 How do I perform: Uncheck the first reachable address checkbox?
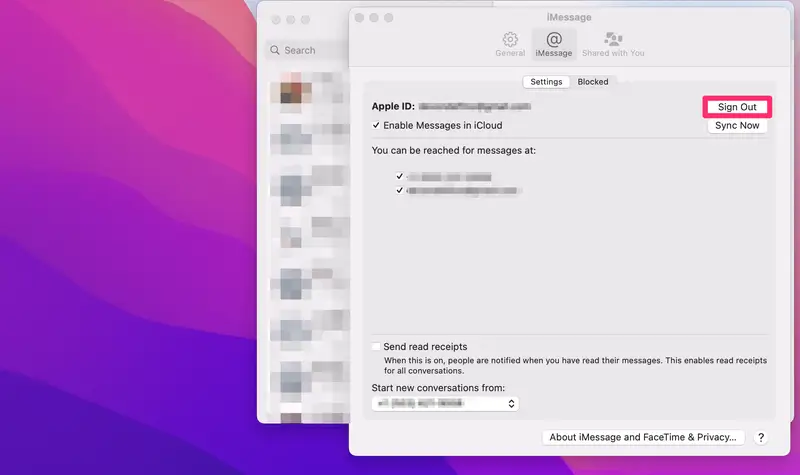tap(399, 176)
